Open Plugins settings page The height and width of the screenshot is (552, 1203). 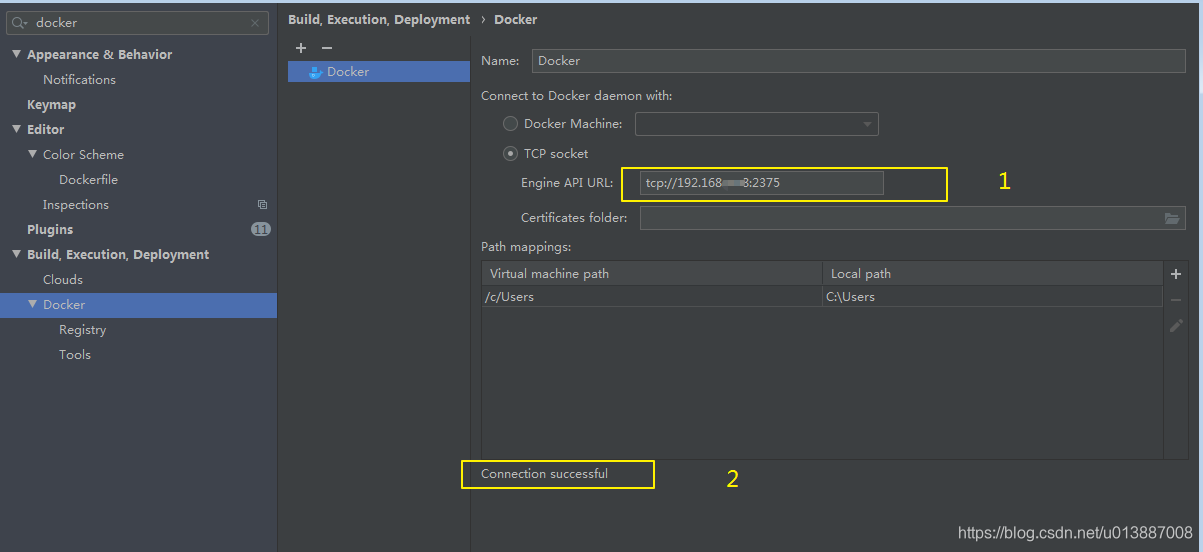click(x=50, y=229)
